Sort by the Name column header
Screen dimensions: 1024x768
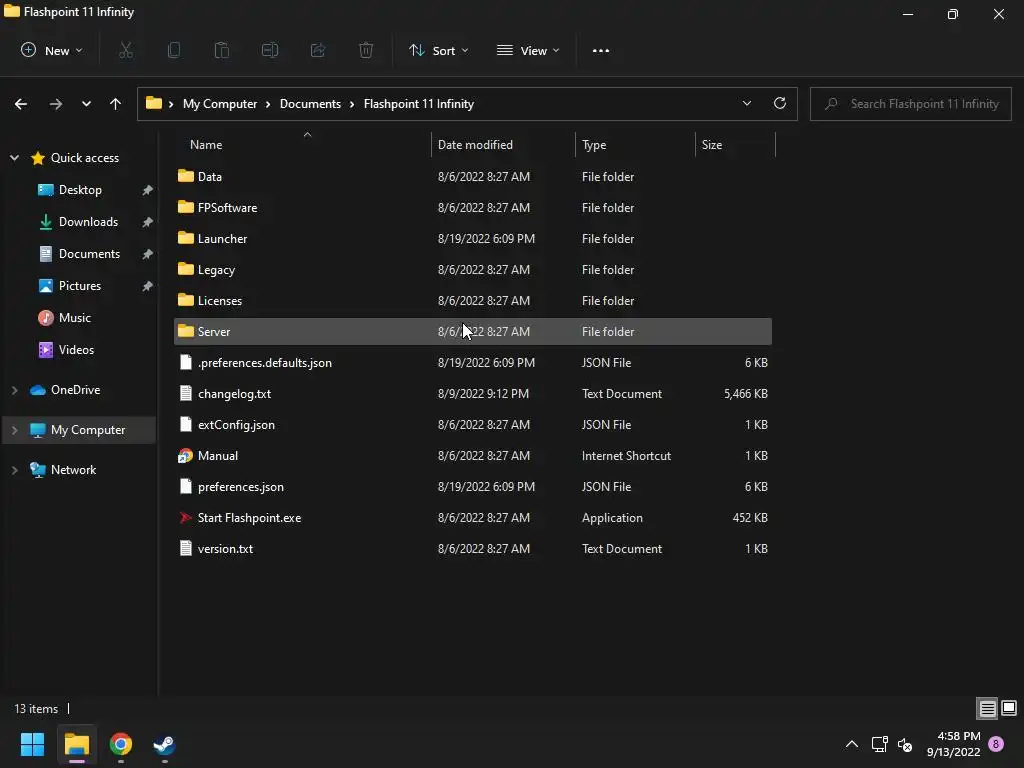coord(303,144)
